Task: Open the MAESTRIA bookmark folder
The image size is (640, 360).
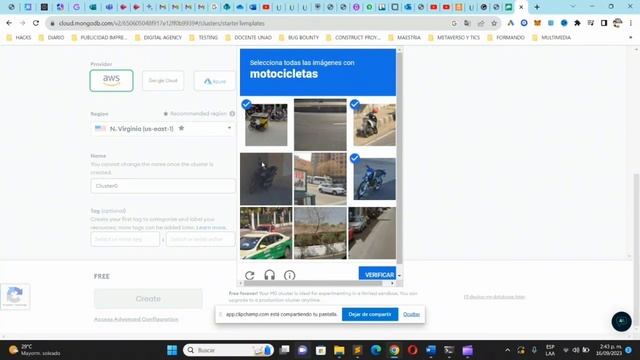Action: point(404,38)
